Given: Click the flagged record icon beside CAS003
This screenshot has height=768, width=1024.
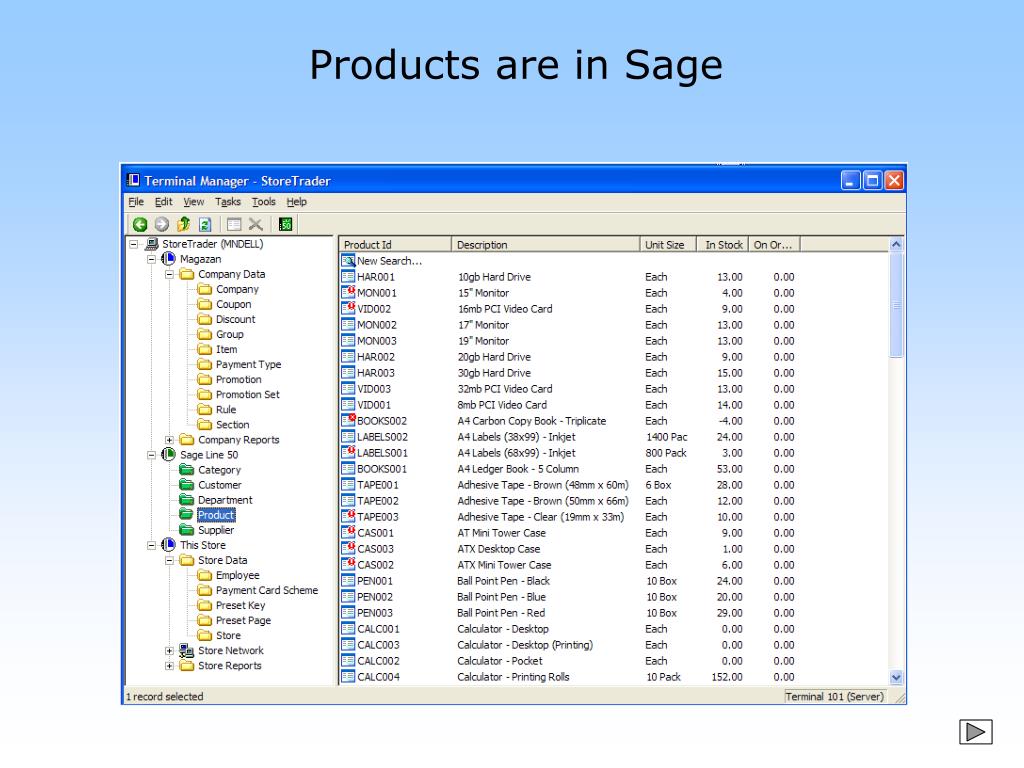Looking at the screenshot, I should pyautogui.click(x=348, y=549).
